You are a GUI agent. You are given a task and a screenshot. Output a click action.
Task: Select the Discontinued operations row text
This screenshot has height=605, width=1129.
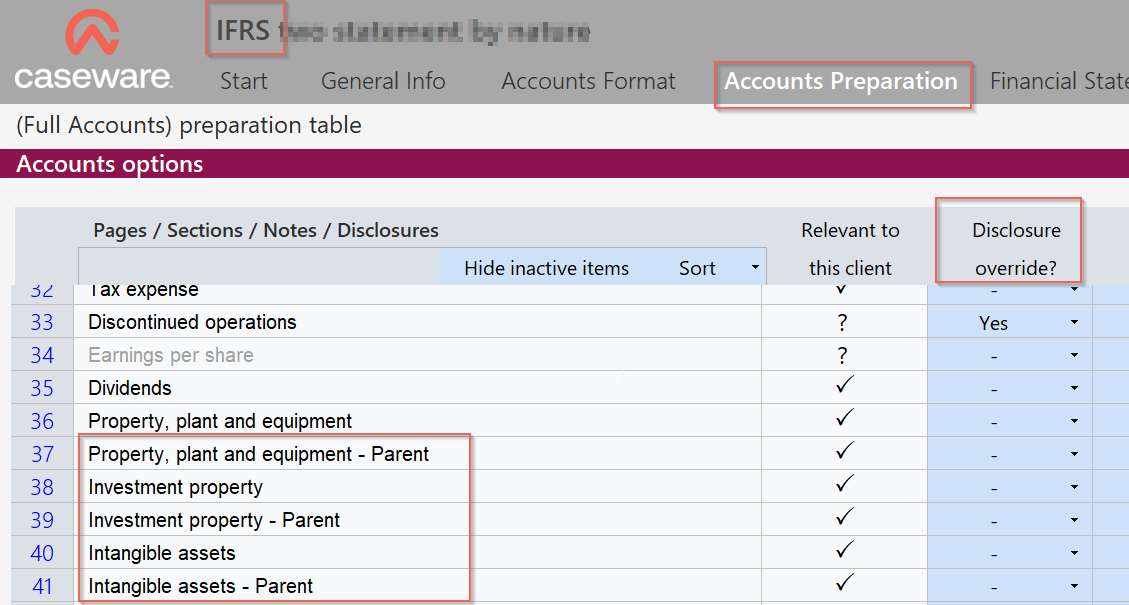(192, 322)
